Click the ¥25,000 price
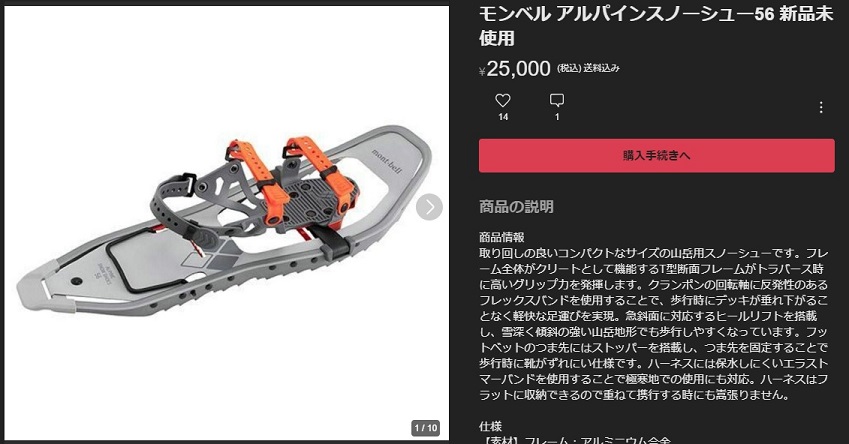The width and height of the screenshot is (849, 444). point(515,69)
